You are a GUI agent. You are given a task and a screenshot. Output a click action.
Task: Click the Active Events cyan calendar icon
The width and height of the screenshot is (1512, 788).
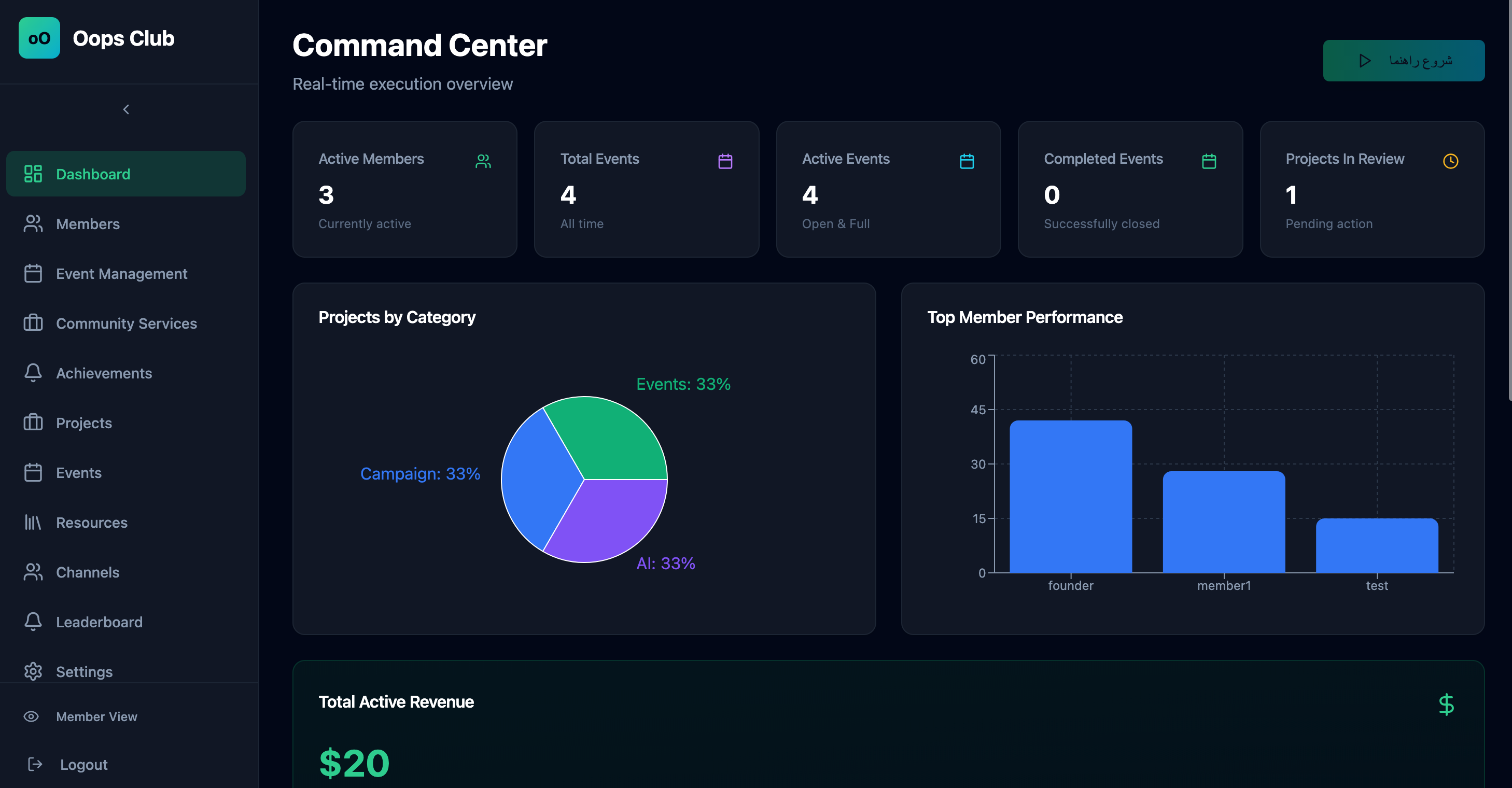coord(967,161)
